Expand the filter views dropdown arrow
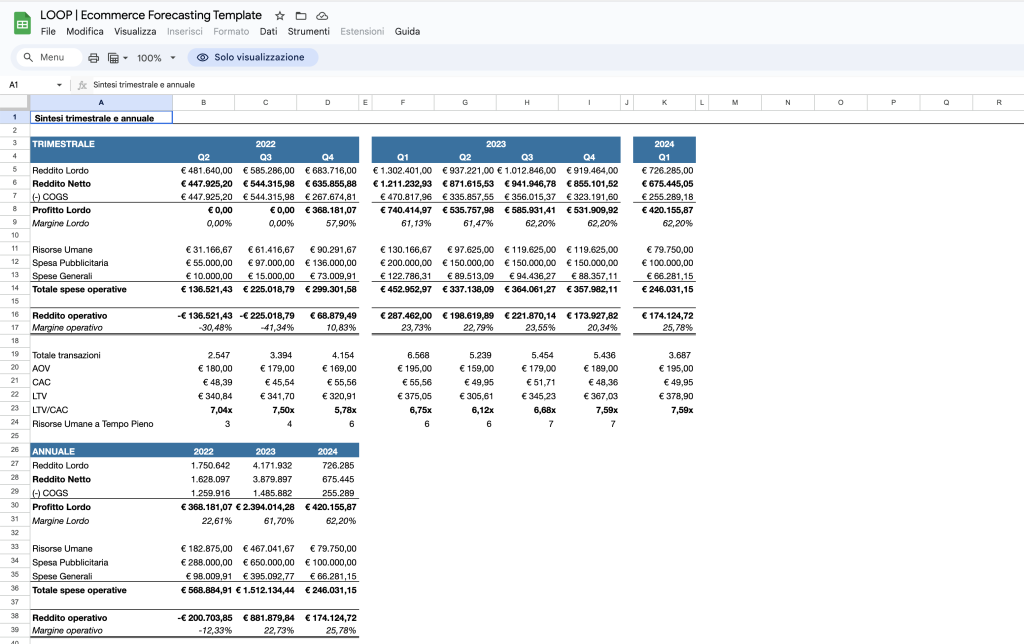 (x=125, y=57)
